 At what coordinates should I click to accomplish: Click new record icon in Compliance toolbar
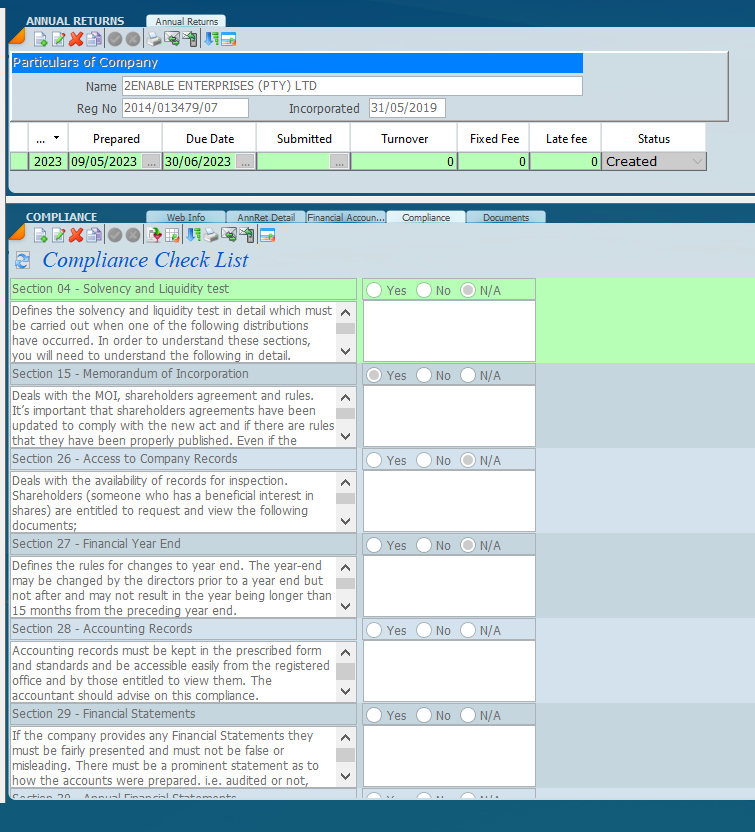pyautogui.click(x=40, y=235)
